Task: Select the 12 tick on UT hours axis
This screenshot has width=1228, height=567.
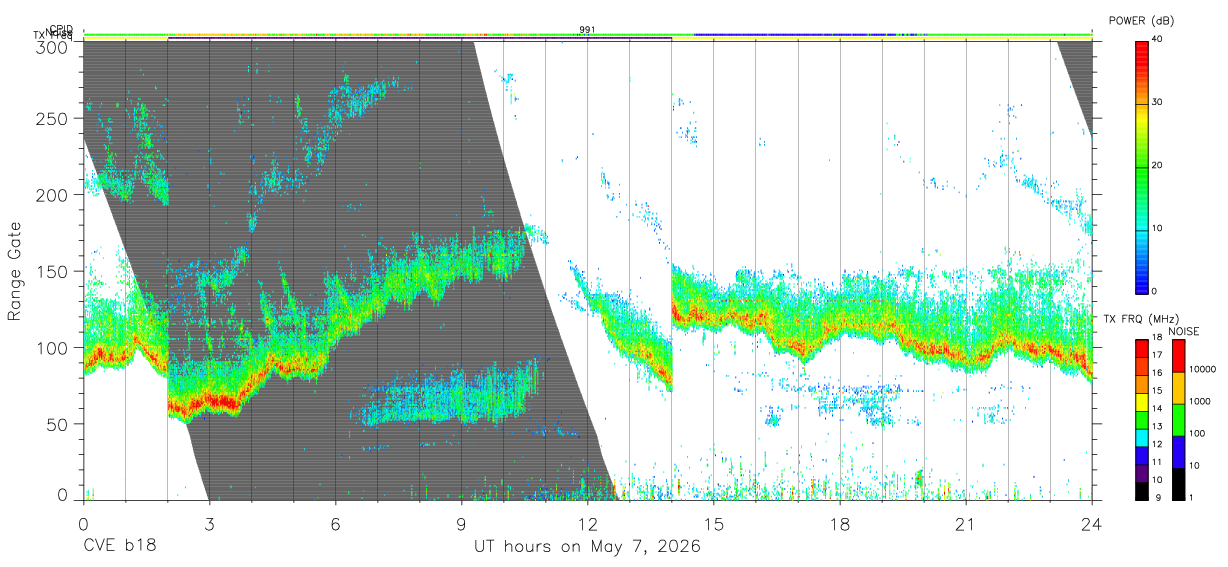Action: [587, 523]
